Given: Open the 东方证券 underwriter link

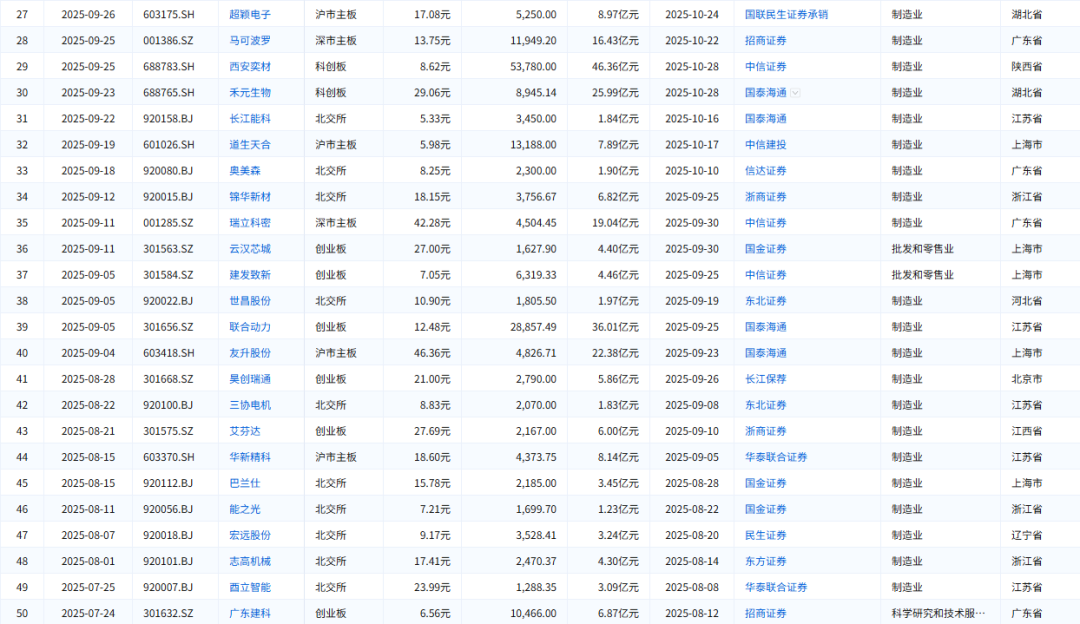Looking at the screenshot, I should click(766, 561).
